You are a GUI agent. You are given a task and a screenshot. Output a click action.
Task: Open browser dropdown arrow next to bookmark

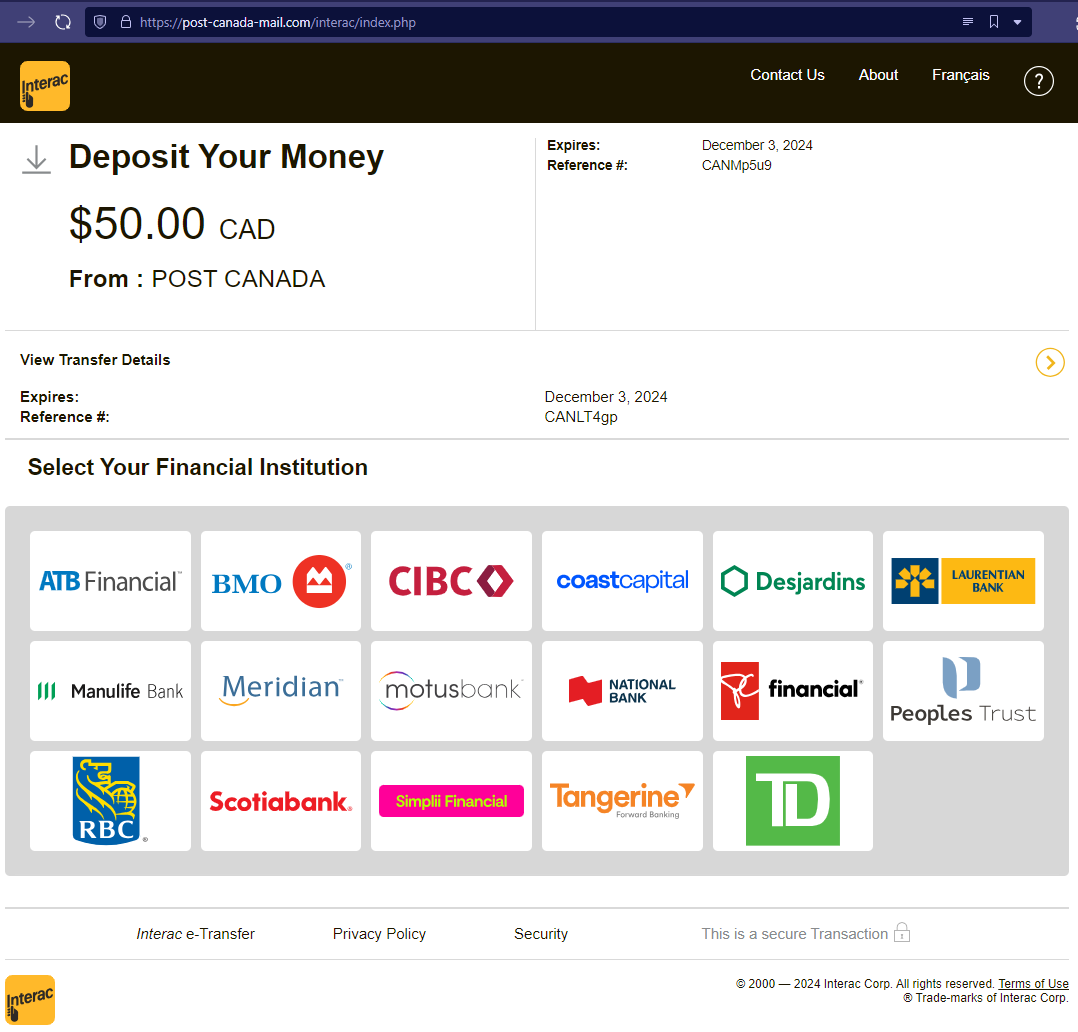point(1018,22)
